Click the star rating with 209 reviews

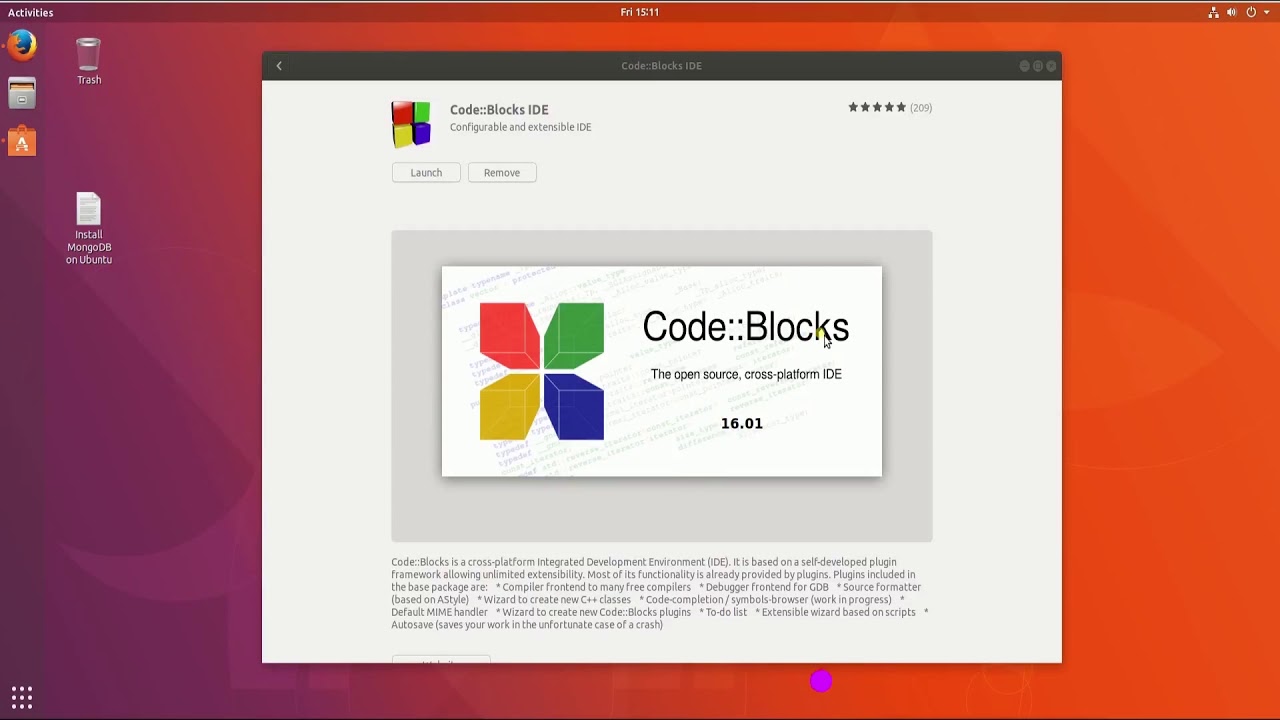(x=890, y=108)
